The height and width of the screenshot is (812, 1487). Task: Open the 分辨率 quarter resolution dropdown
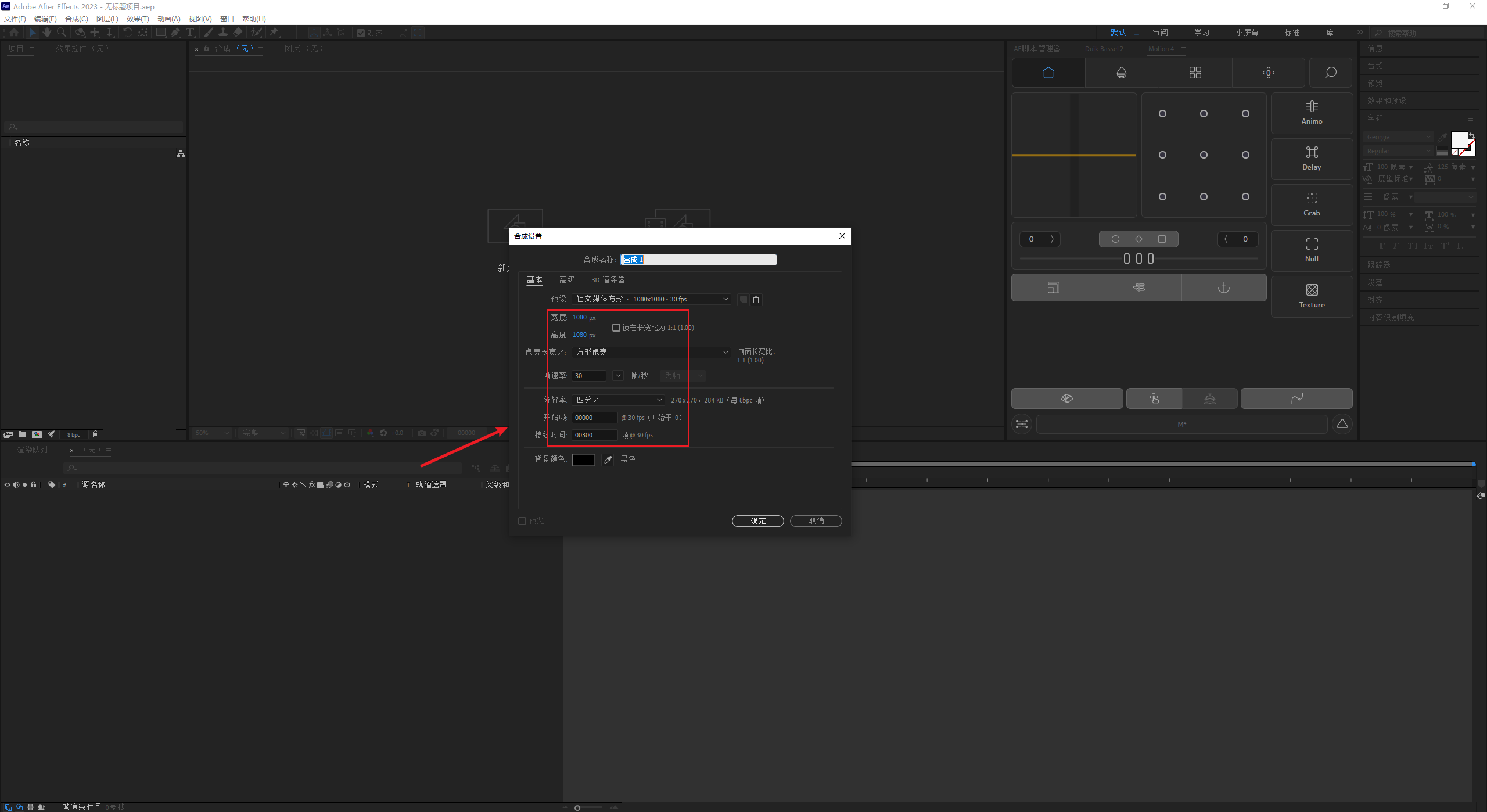coord(618,400)
